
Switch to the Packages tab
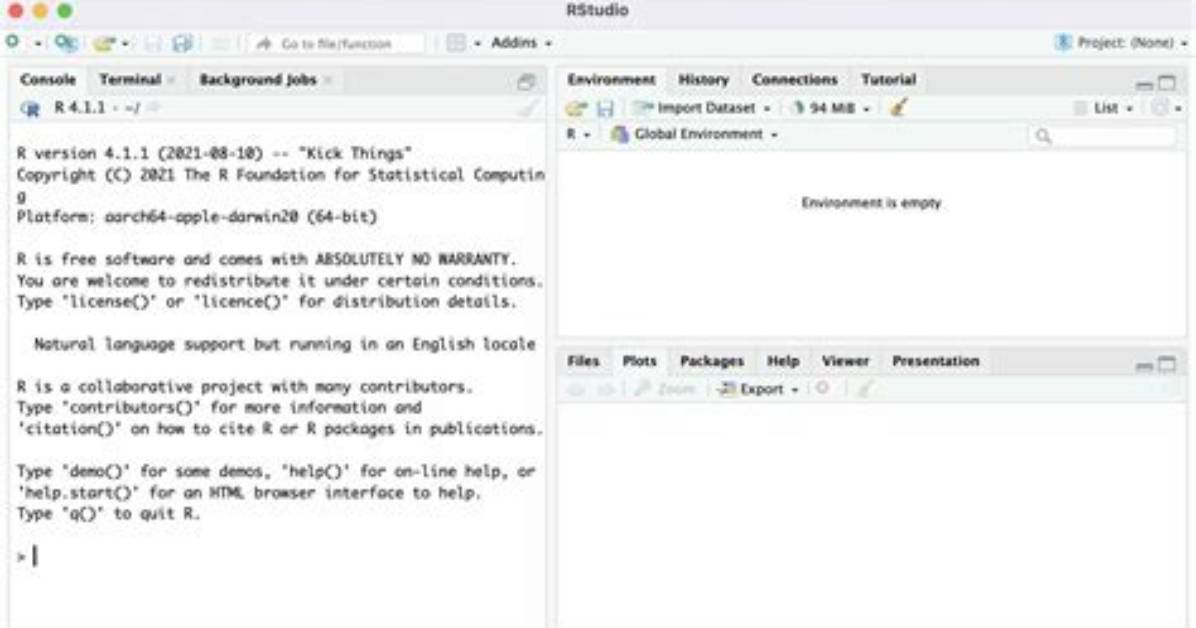712,361
